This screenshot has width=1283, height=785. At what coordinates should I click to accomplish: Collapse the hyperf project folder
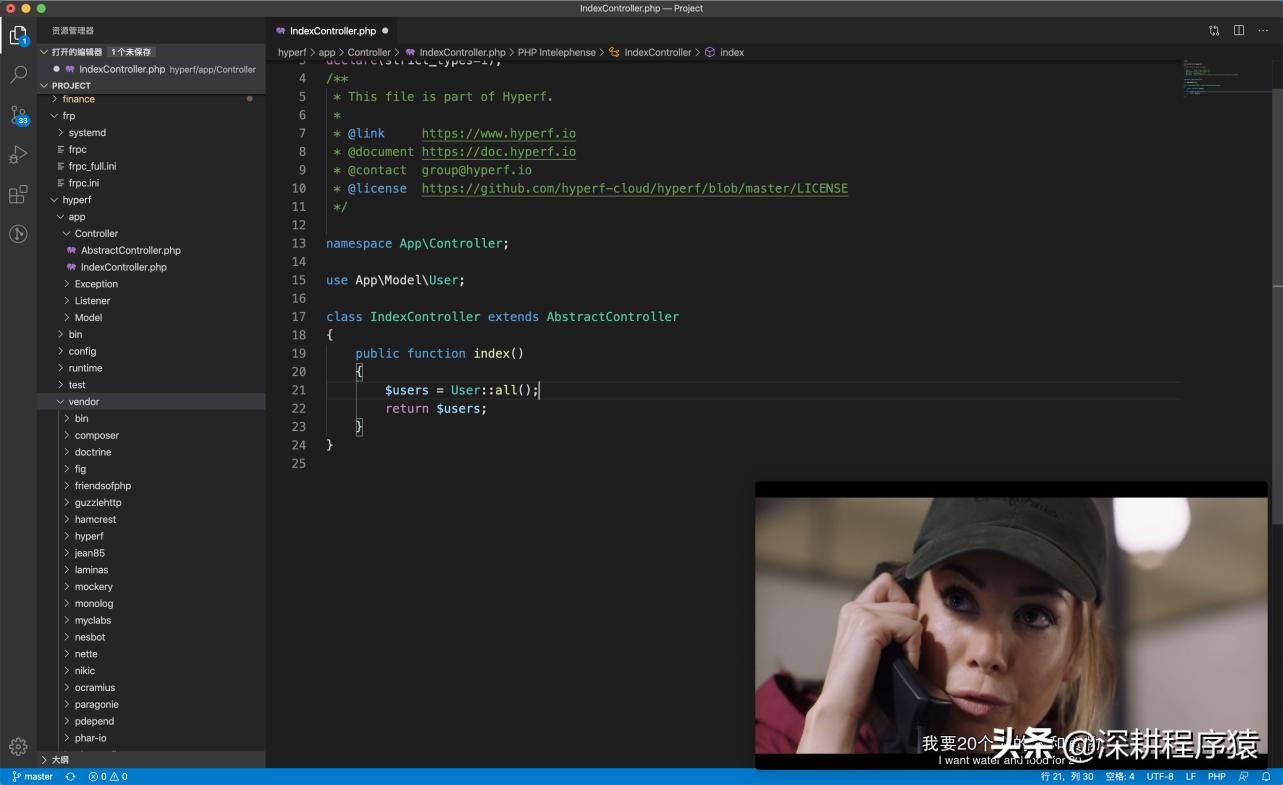coord(76,200)
